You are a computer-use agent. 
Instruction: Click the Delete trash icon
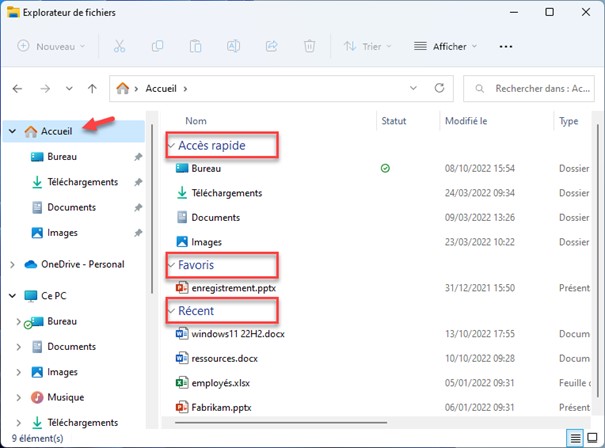pos(310,47)
